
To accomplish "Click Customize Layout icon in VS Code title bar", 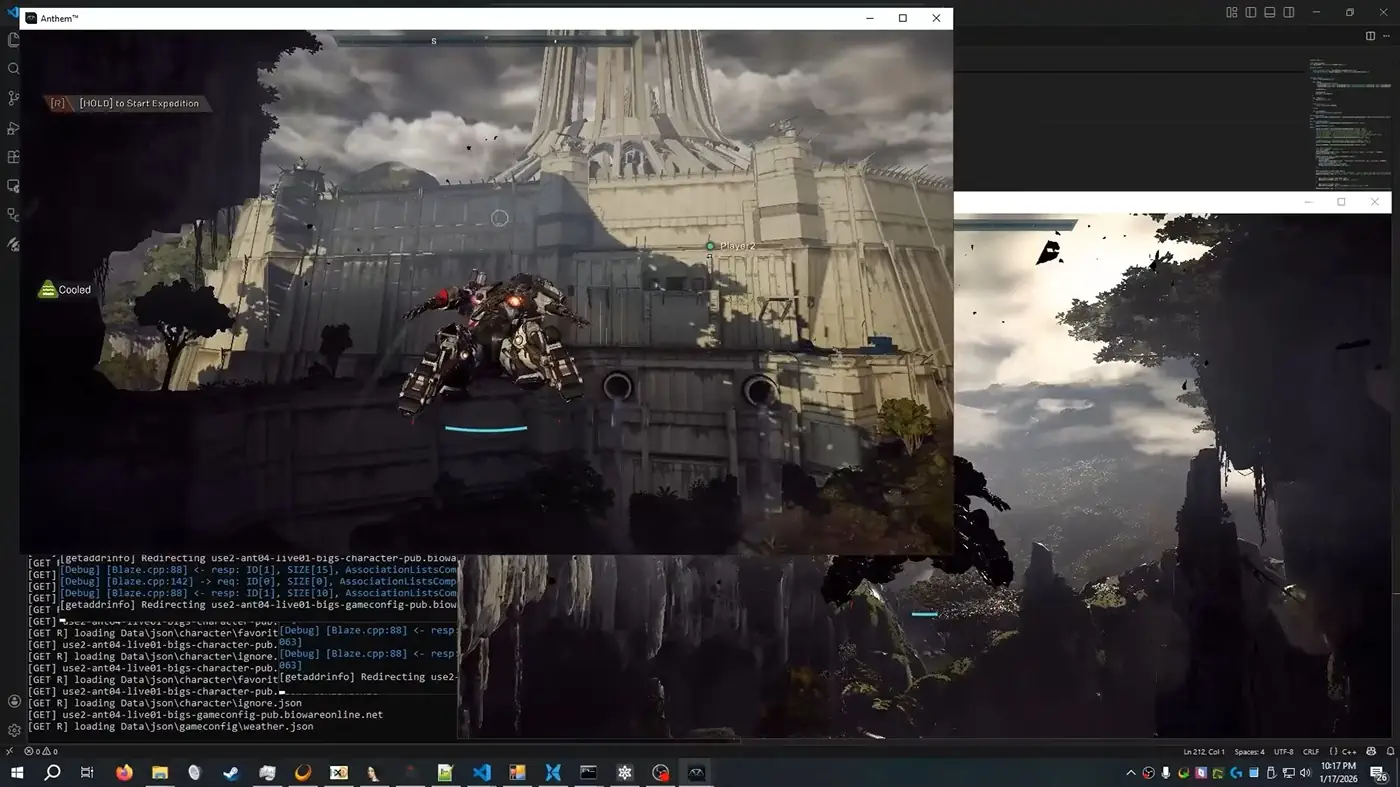I will [1232, 12].
